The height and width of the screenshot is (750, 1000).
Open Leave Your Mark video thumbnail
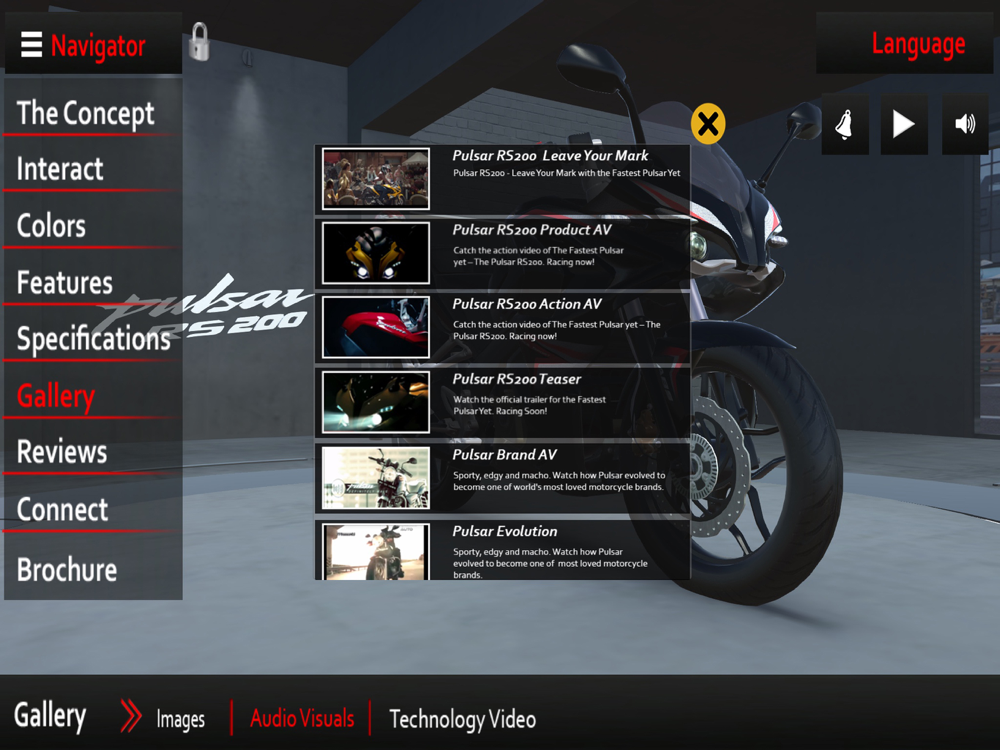[376, 179]
